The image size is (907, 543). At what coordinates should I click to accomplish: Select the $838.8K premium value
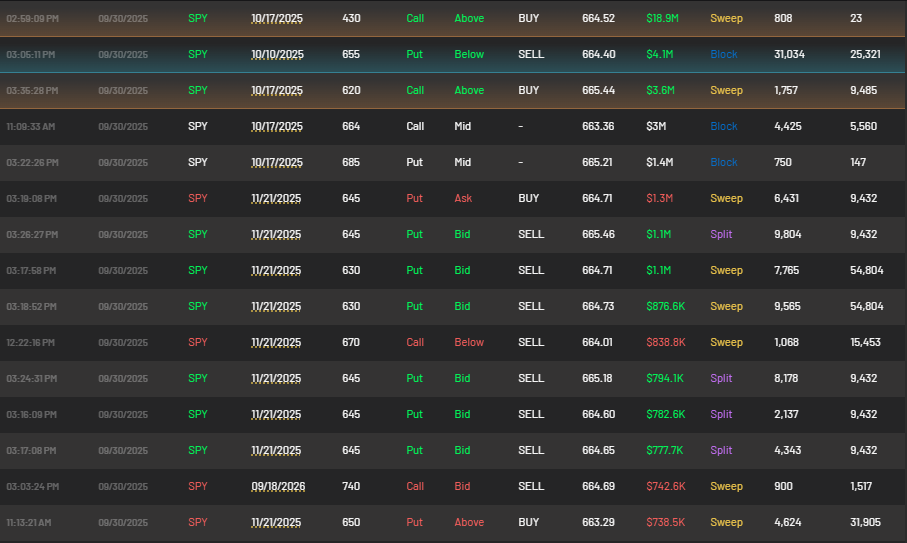coord(666,342)
